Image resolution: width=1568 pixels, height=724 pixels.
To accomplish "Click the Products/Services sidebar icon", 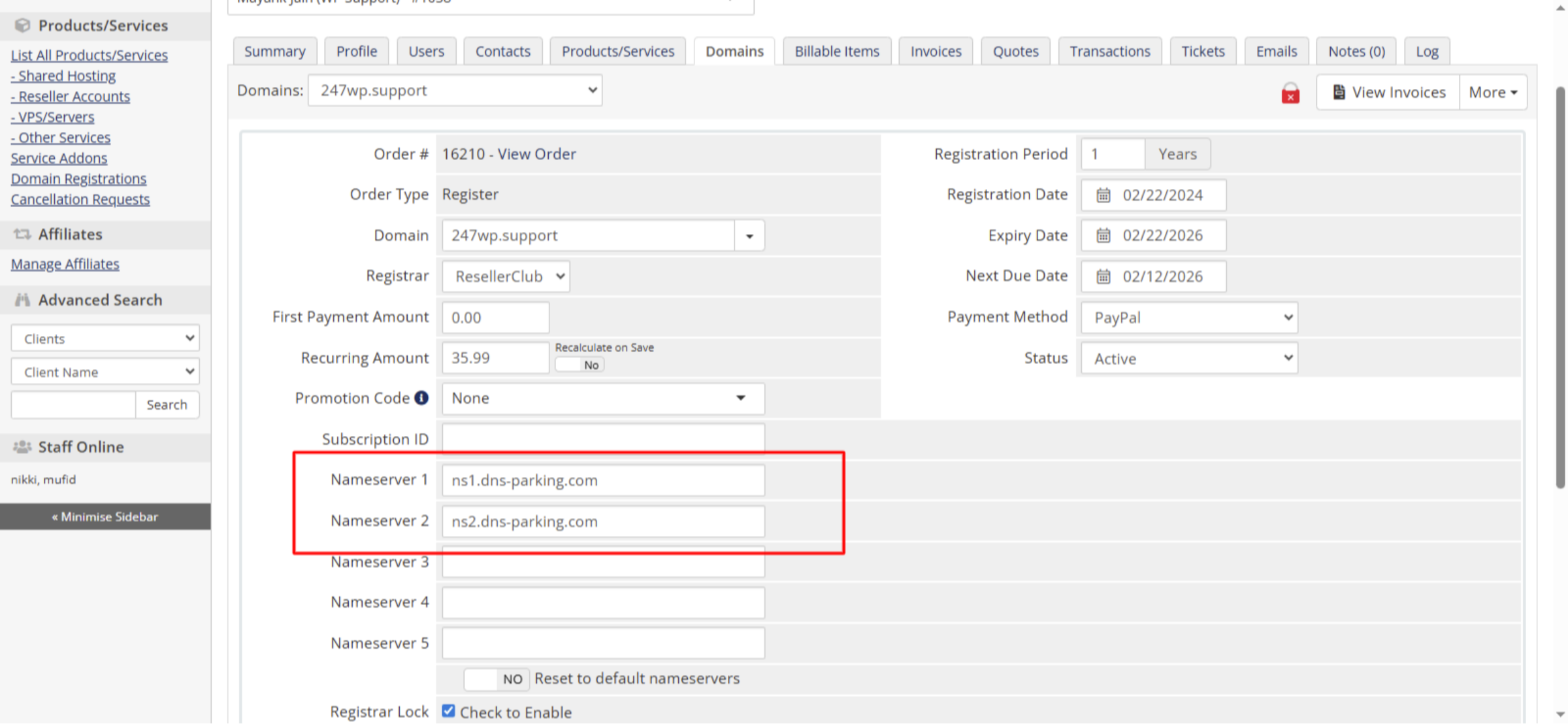I will (23, 25).
